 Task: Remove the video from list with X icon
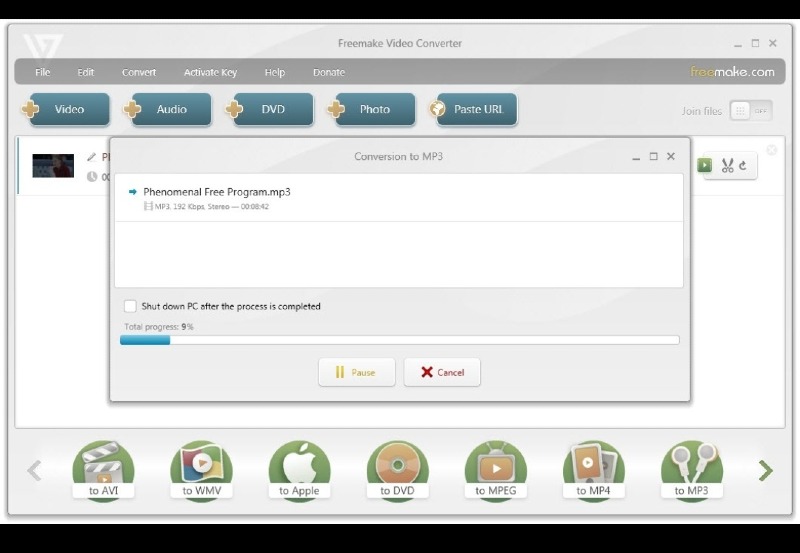pyautogui.click(x=771, y=150)
